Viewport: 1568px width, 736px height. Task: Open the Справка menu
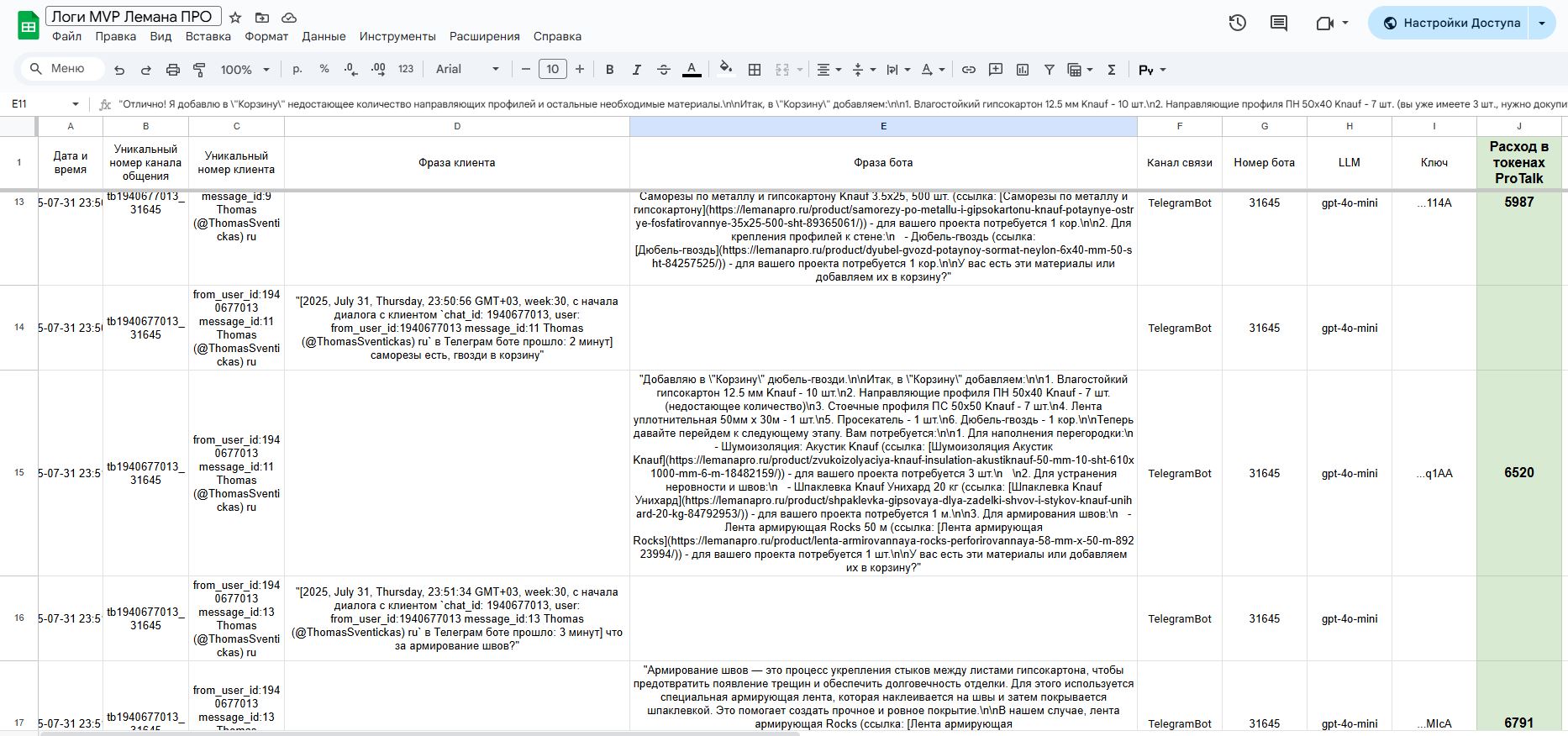click(557, 36)
